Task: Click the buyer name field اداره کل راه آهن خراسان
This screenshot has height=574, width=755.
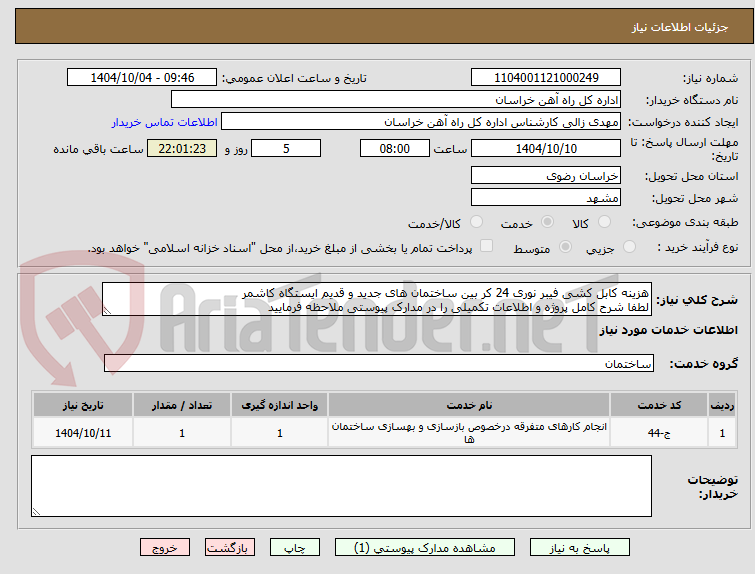Action: pyautogui.click(x=396, y=100)
